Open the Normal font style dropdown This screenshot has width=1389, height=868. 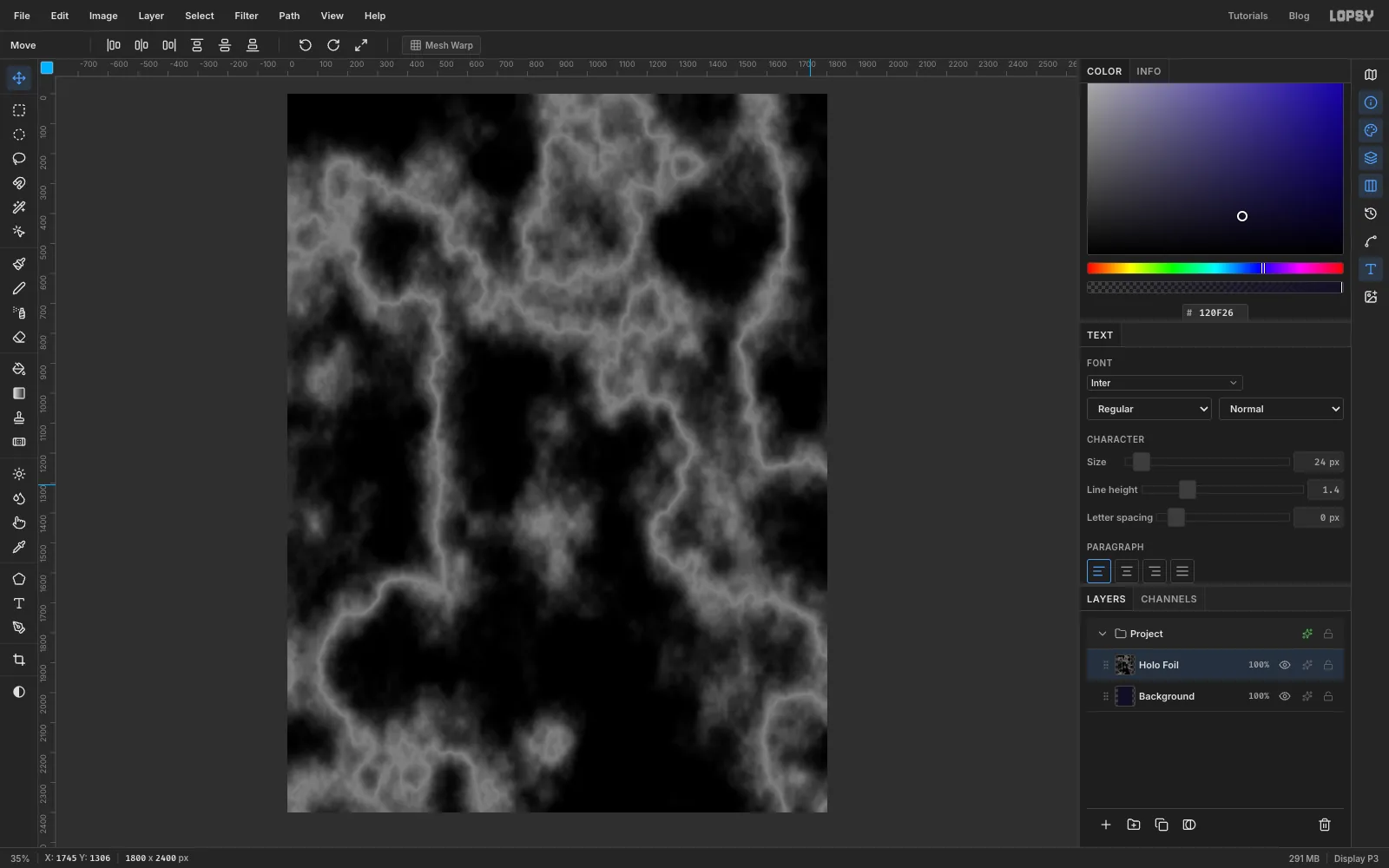(x=1281, y=409)
